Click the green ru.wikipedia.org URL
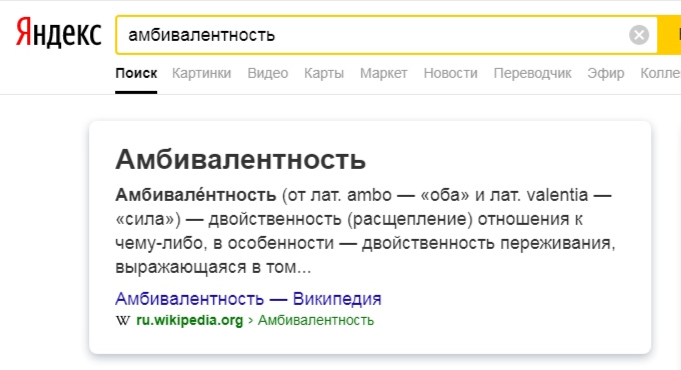The height and width of the screenshot is (370, 681). 190,320
